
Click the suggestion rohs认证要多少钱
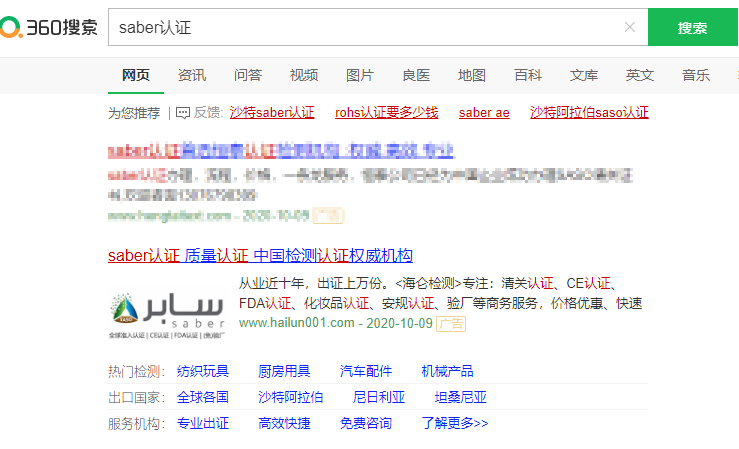386,112
